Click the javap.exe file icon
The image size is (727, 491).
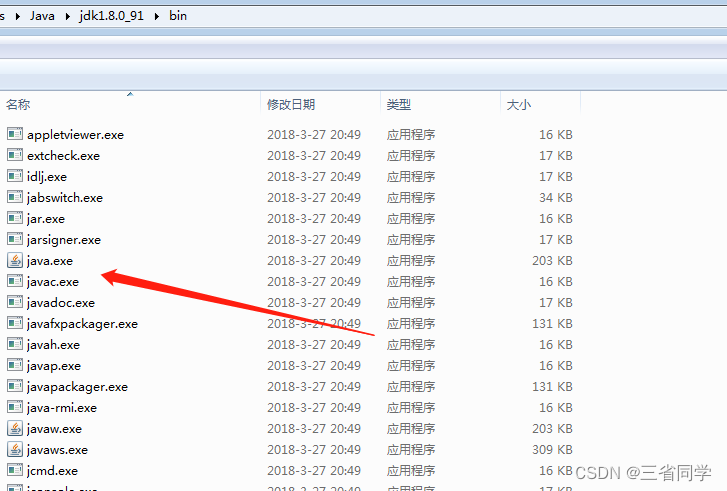coord(15,365)
